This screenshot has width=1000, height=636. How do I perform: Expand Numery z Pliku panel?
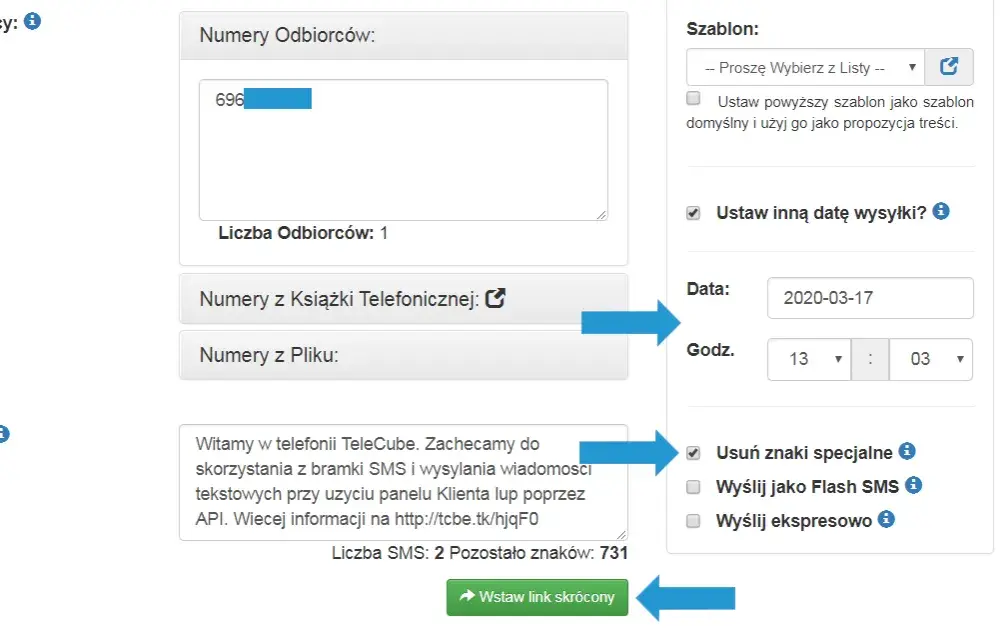404,355
